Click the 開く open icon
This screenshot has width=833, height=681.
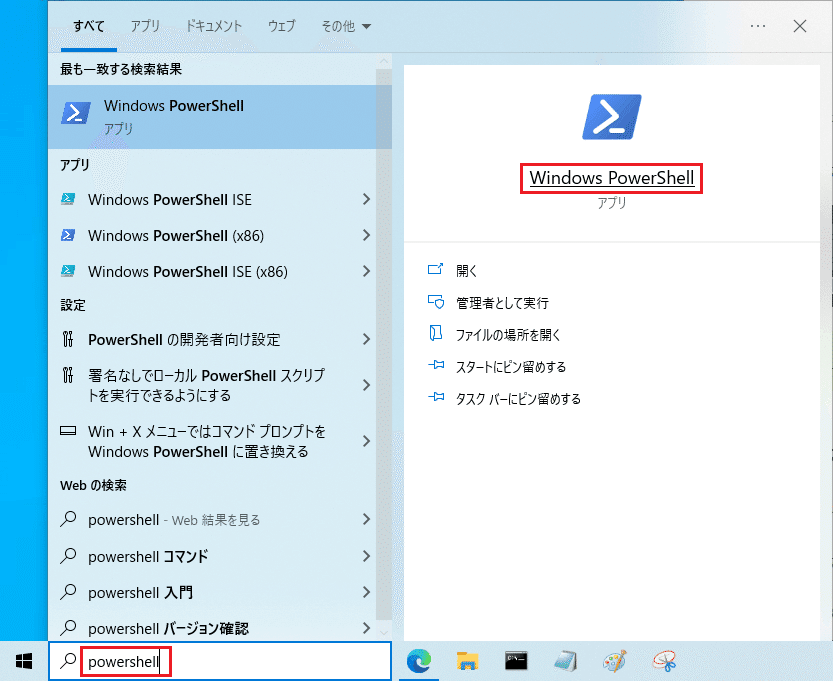(436, 269)
